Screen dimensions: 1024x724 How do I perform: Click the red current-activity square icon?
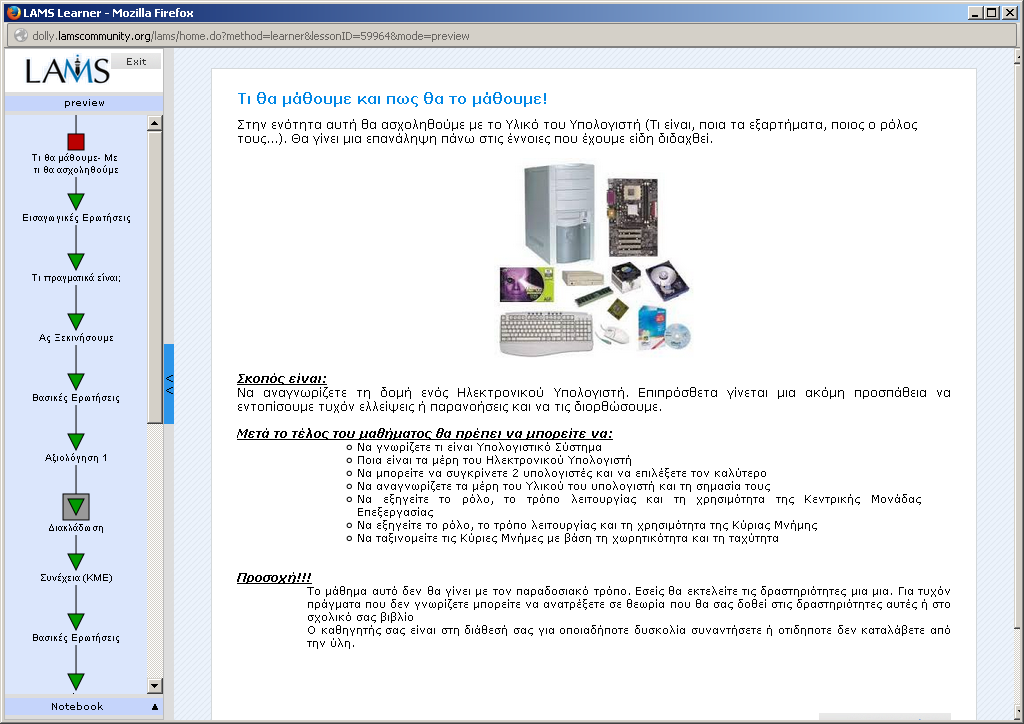tap(76, 142)
